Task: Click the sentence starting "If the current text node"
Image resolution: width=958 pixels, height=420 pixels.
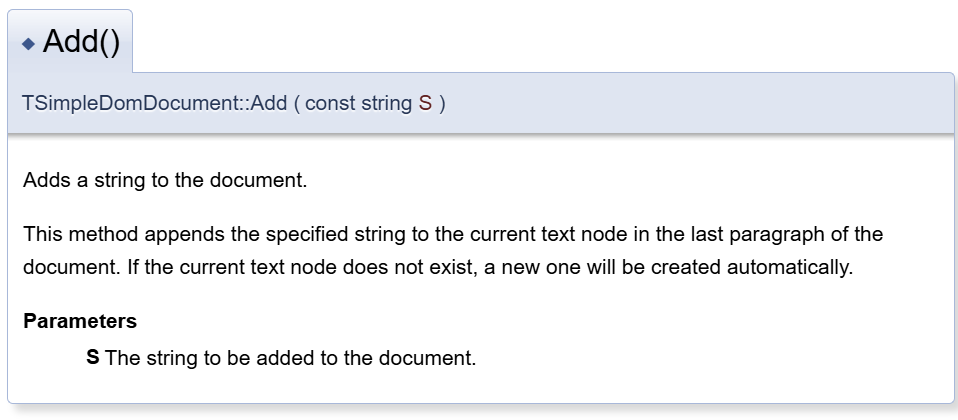Action: [490, 267]
